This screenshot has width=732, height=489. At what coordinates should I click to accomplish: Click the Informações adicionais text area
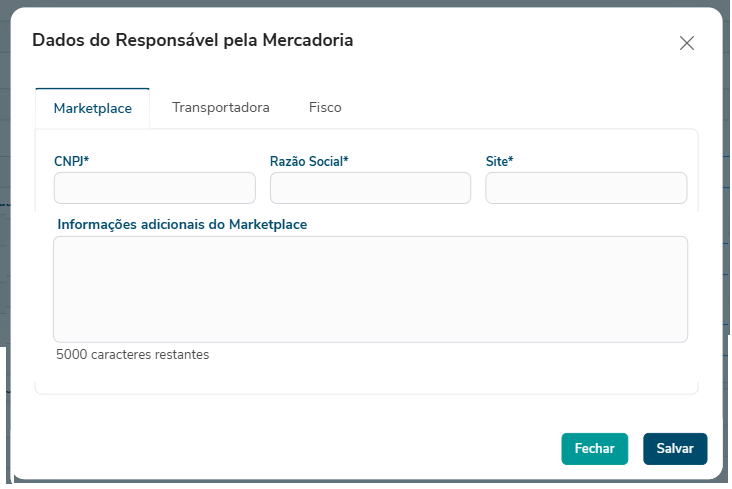click(x=370, y=289)
